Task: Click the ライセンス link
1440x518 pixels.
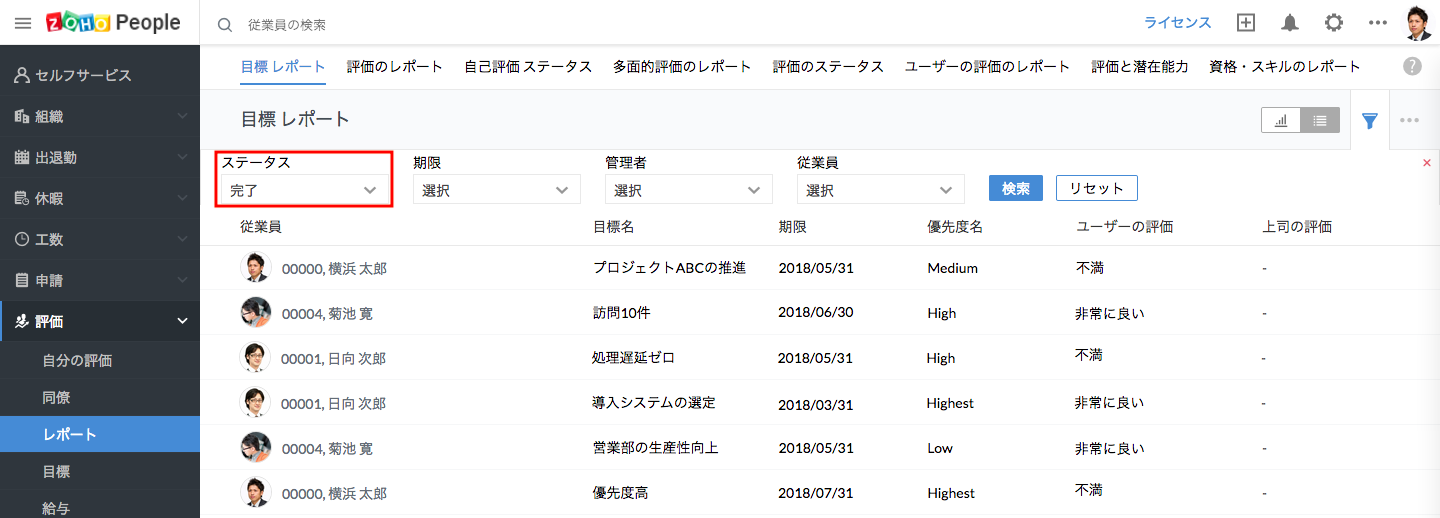Action: tap(1177, 23)
